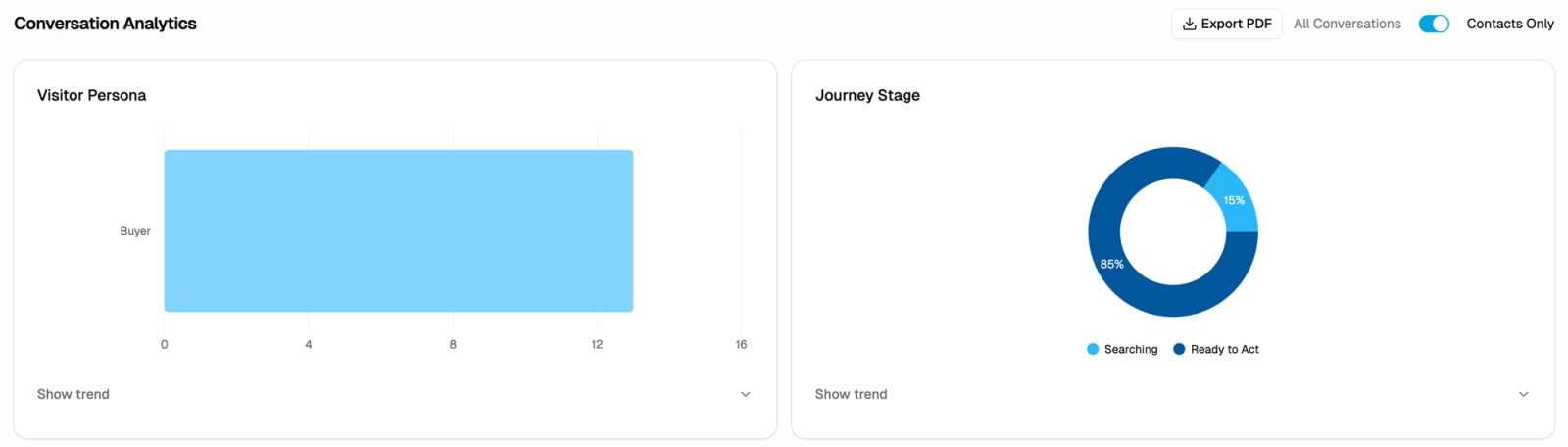Click the 15% light blue donut segment
Screen dimensions: 1568x447
pyautogui.click(x=1234, y=201)
